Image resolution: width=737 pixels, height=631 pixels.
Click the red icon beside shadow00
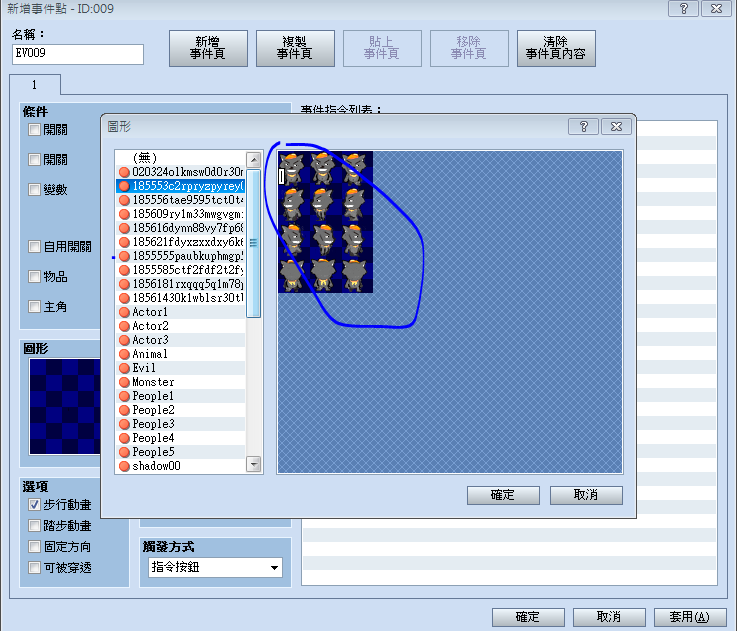pyautogui.click(x=124, y=466)
